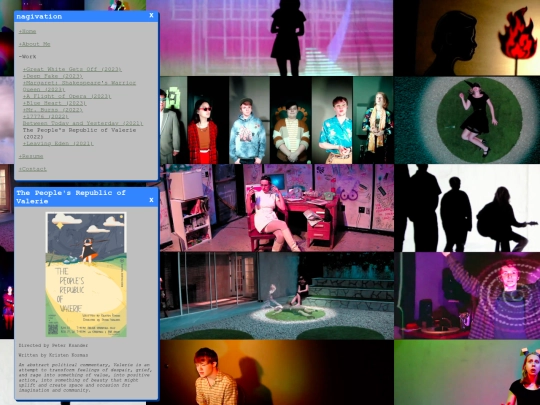Open the silhouette profile with red flame photo
The image size is (540, 405).
click(x=467, y=38)
